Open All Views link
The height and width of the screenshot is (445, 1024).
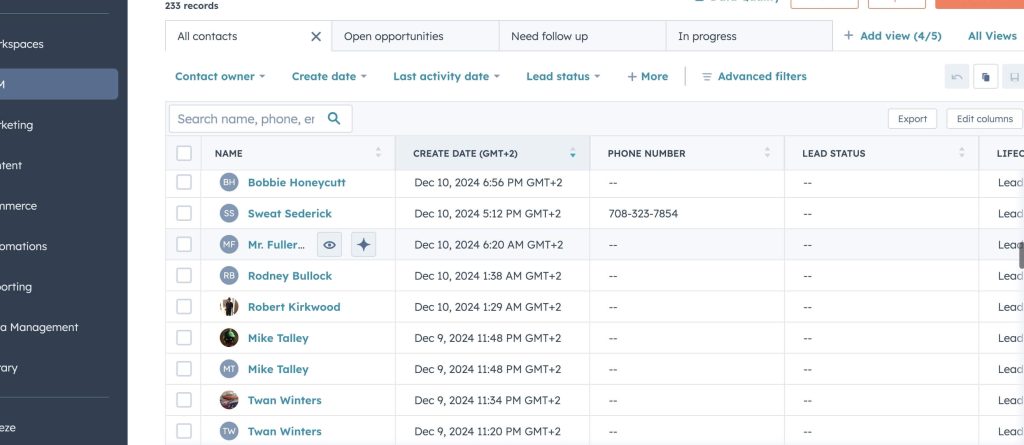point(992,36)
